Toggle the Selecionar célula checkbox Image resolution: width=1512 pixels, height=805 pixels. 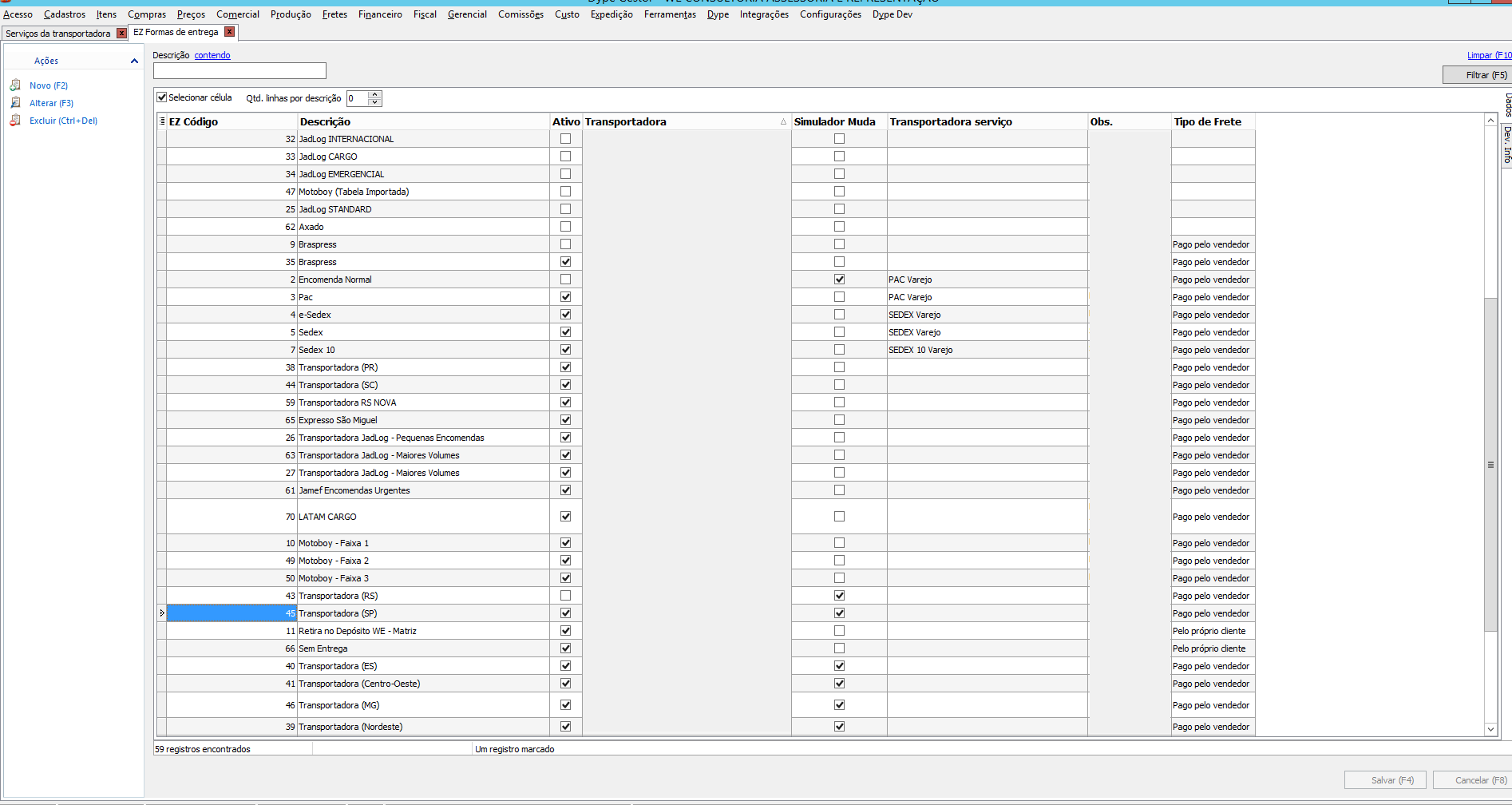tap(162, 97)
